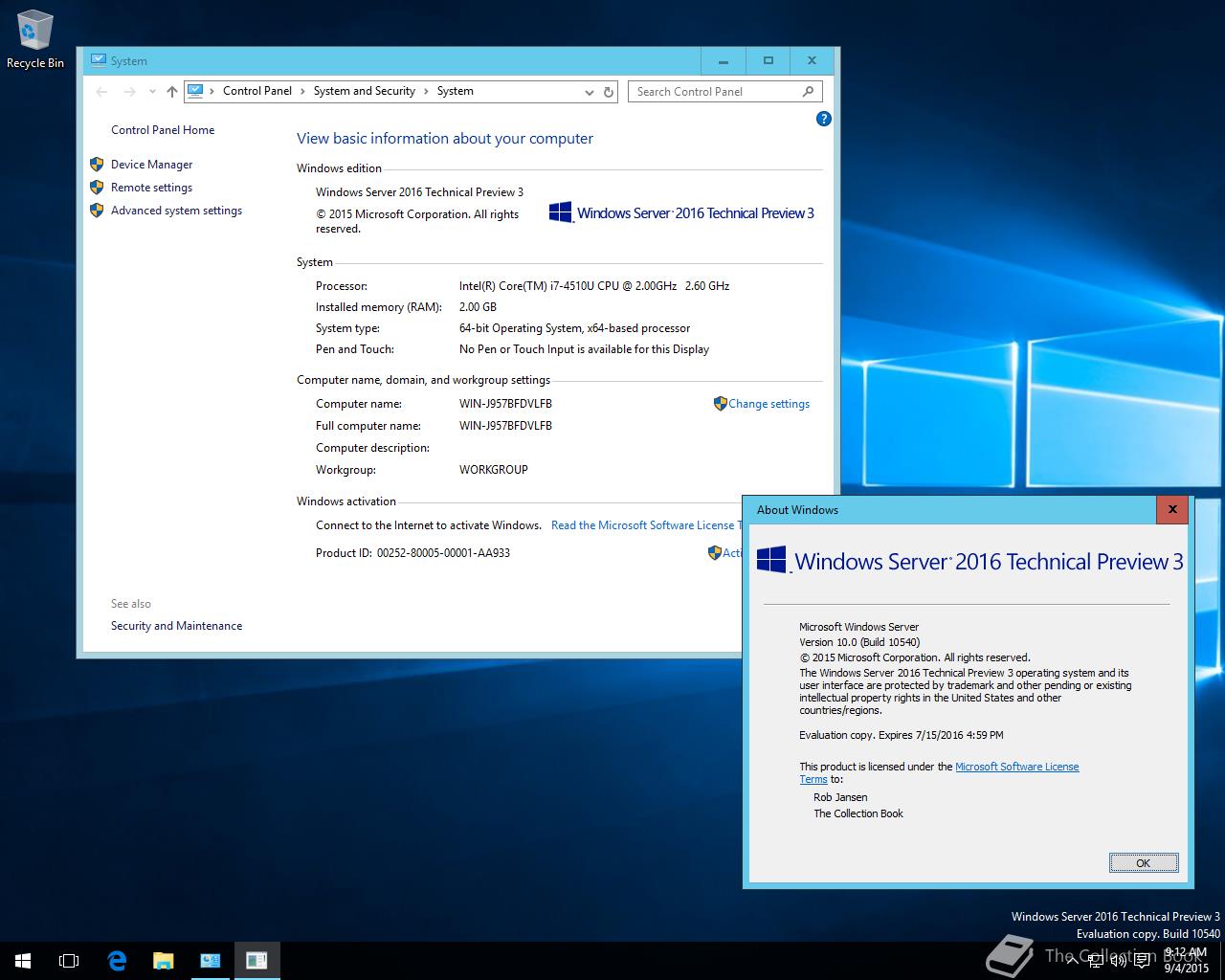Expand the chevron after Control Panel breadcrumb

click(302, 91)
